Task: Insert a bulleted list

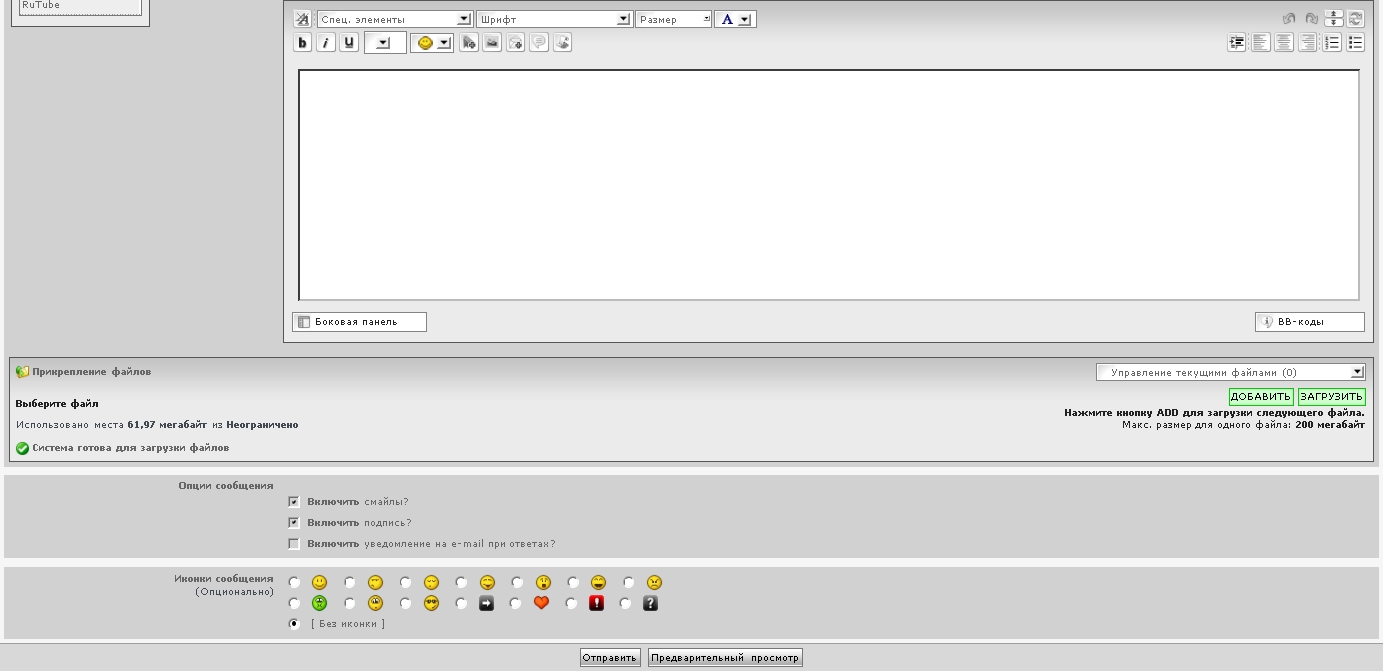Action: pos(1355,43)
